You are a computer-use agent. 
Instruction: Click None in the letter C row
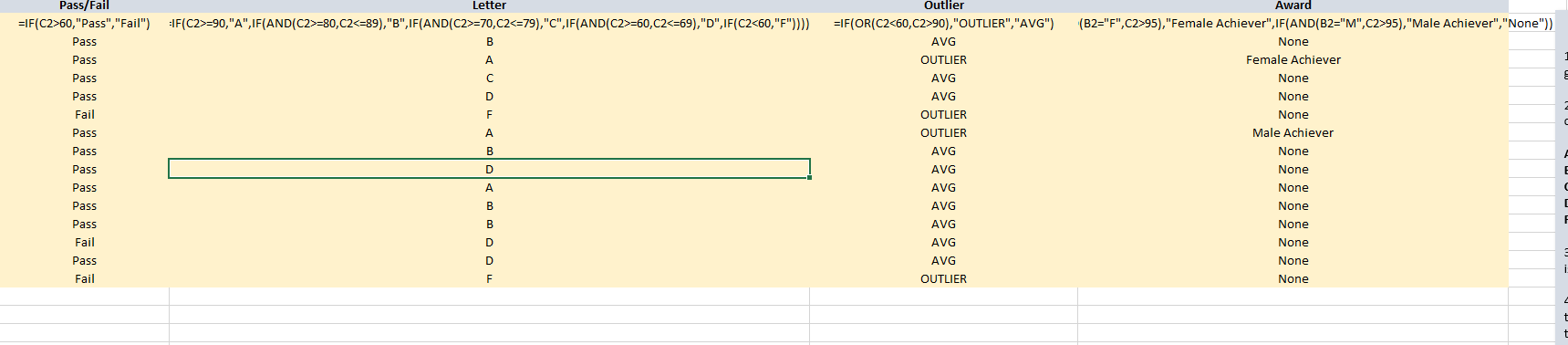(x=1293, y=78)
